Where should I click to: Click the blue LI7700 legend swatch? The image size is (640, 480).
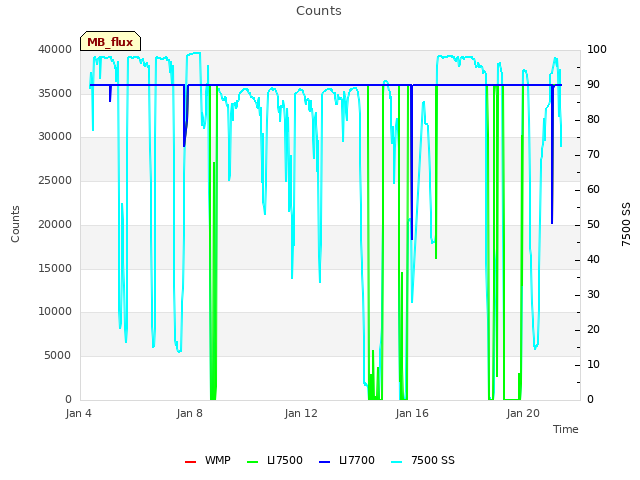coord(324,462)
